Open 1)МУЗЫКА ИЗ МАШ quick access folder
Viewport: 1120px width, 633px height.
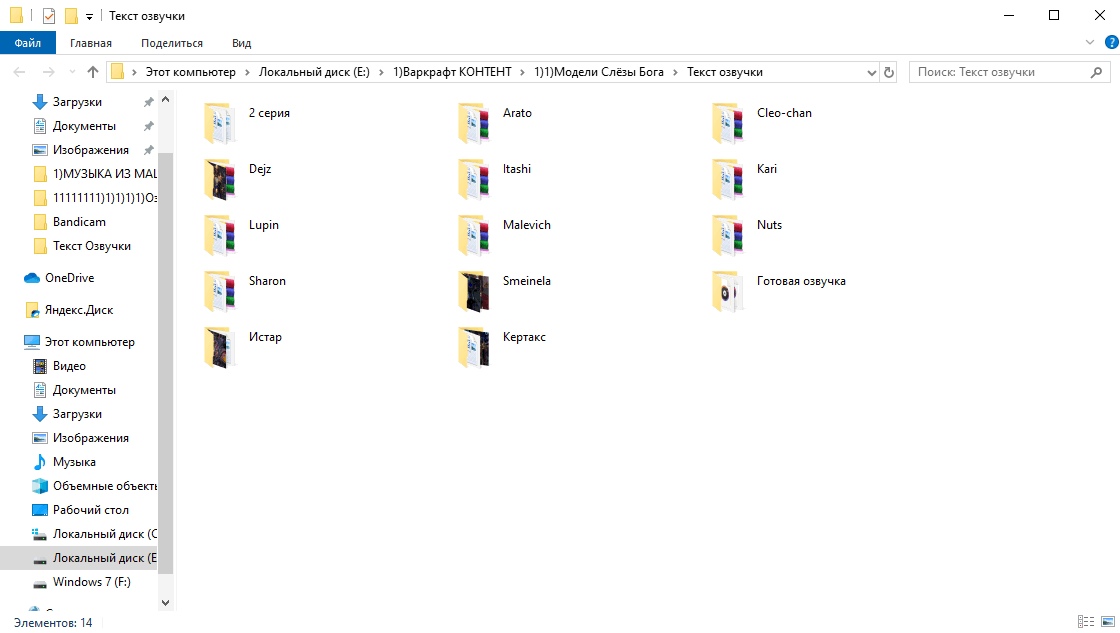[94, 174]
